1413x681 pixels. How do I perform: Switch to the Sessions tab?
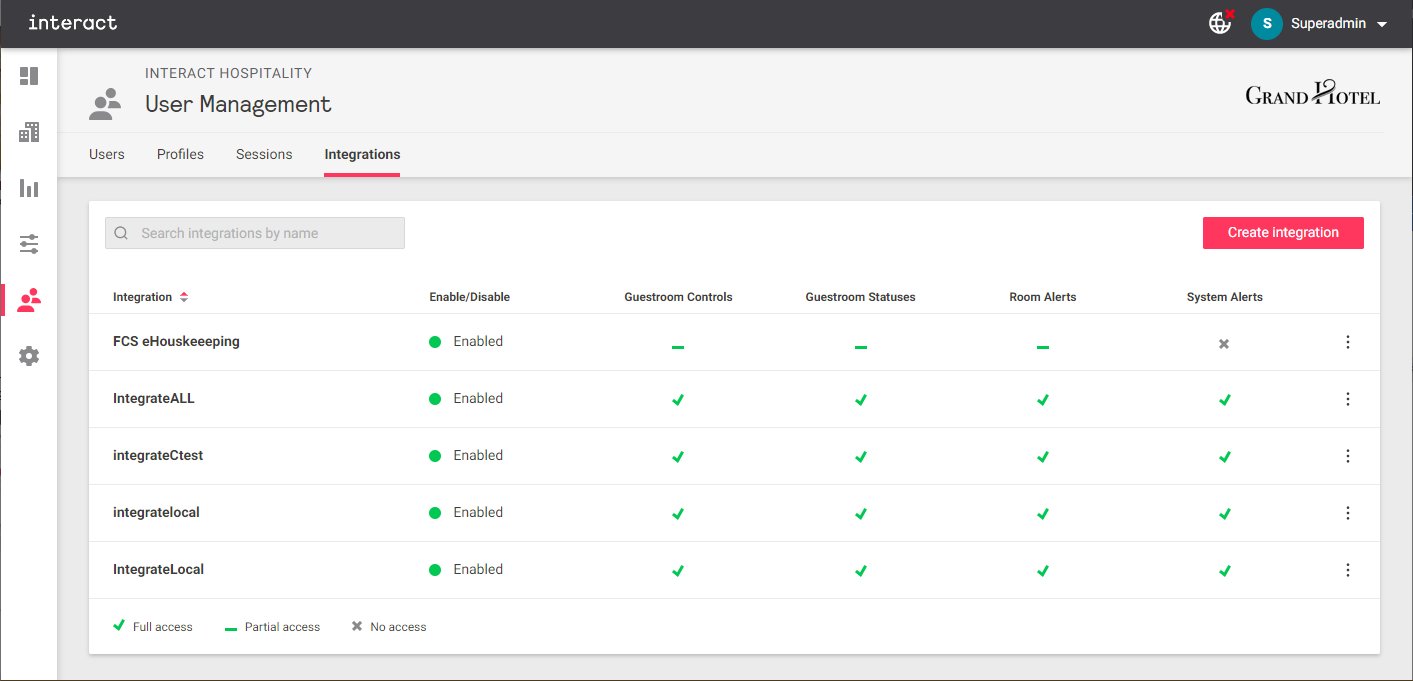coord(264,154)
